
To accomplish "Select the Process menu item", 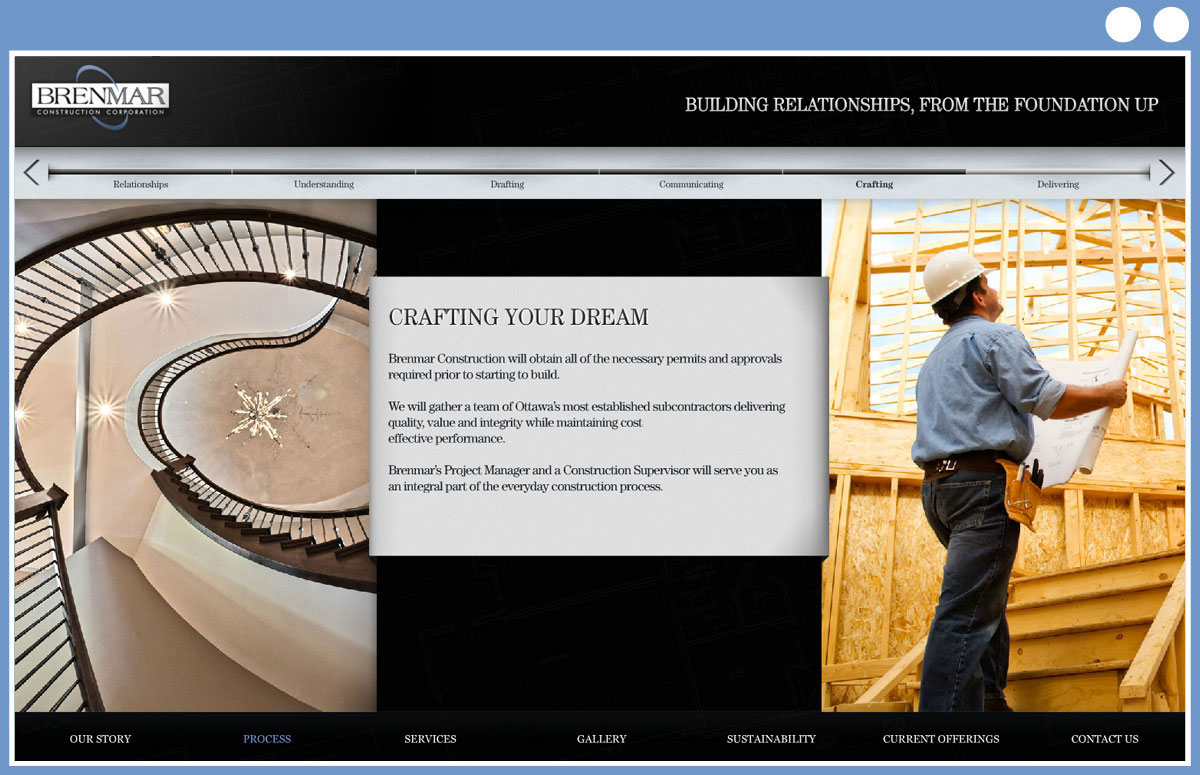I will click(267, 739).
